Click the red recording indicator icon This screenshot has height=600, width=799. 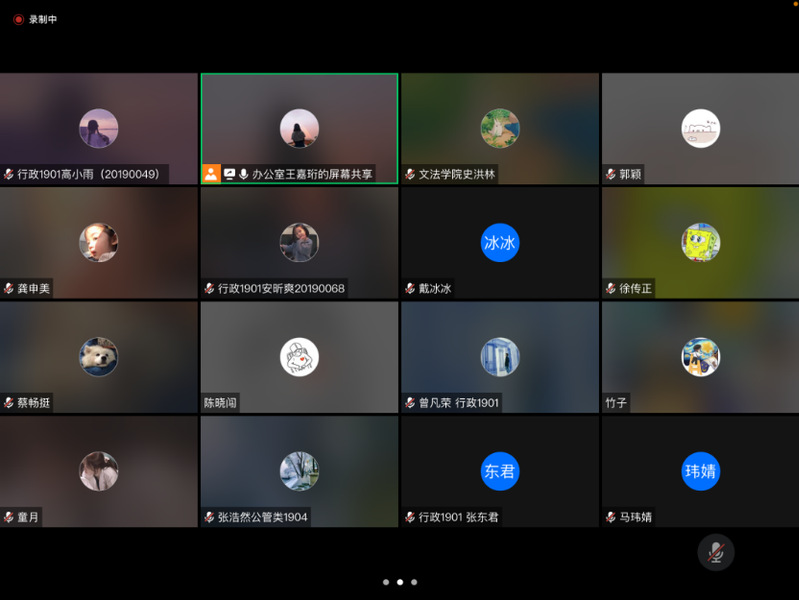[x=18, y=19]
